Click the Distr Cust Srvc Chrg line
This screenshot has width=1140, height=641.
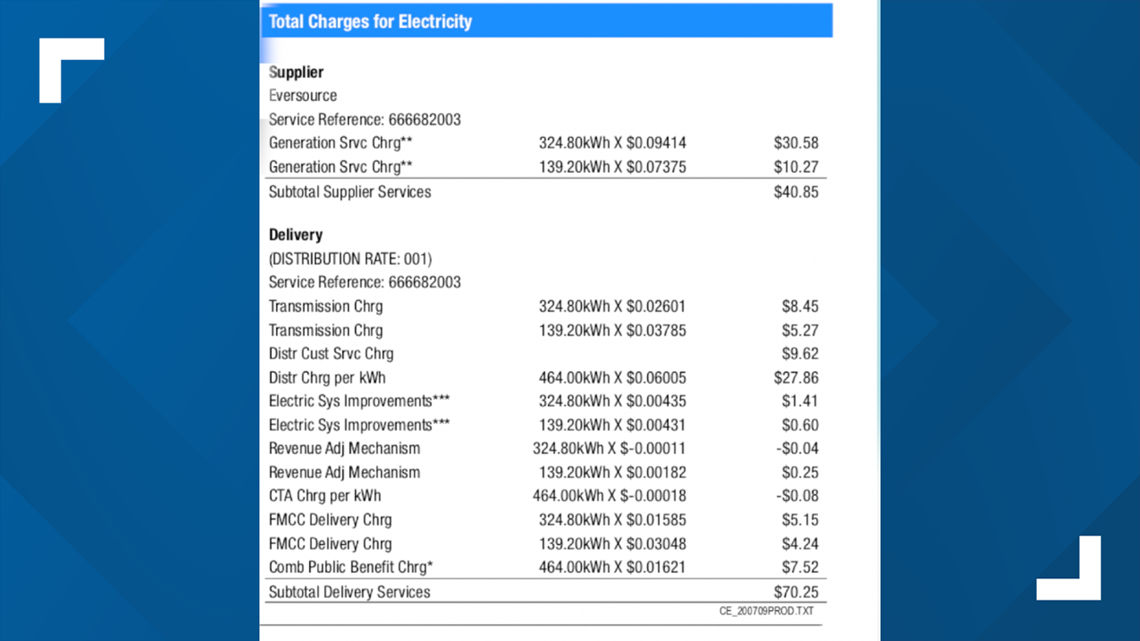point(544,354)
